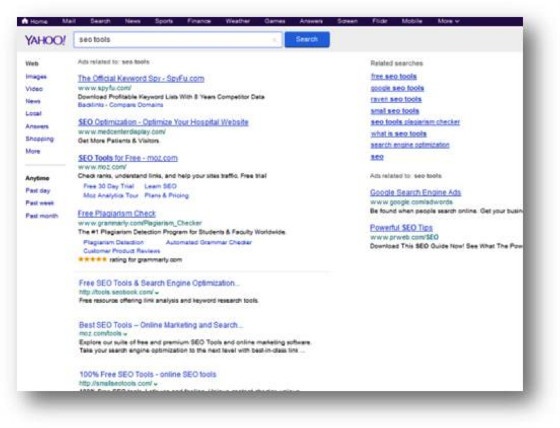Screen dimensions: 560x428
Task: Click related search 'seo'
Action: pos(377,156)
